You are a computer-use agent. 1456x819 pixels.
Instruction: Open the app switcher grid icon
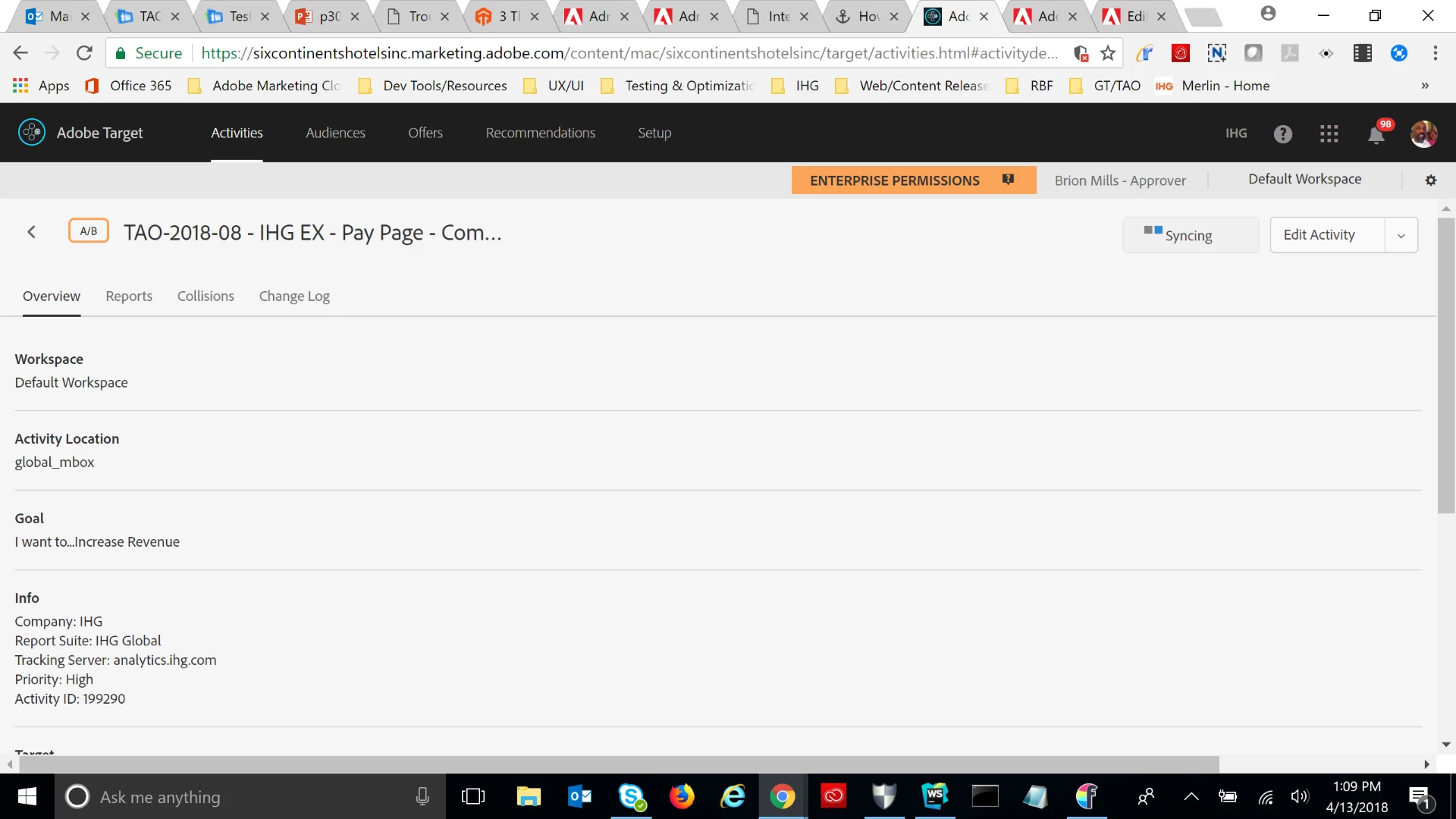click(1329, 134)
